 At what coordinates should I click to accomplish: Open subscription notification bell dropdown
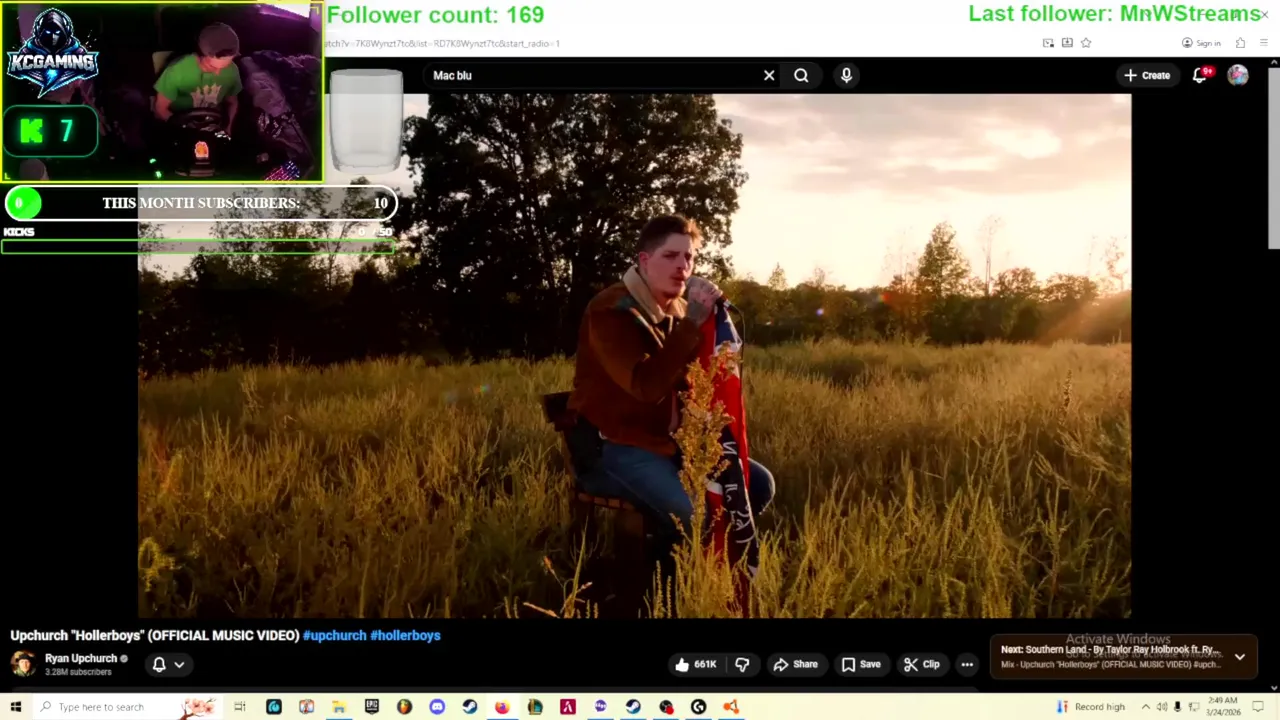tap(168, 664)
